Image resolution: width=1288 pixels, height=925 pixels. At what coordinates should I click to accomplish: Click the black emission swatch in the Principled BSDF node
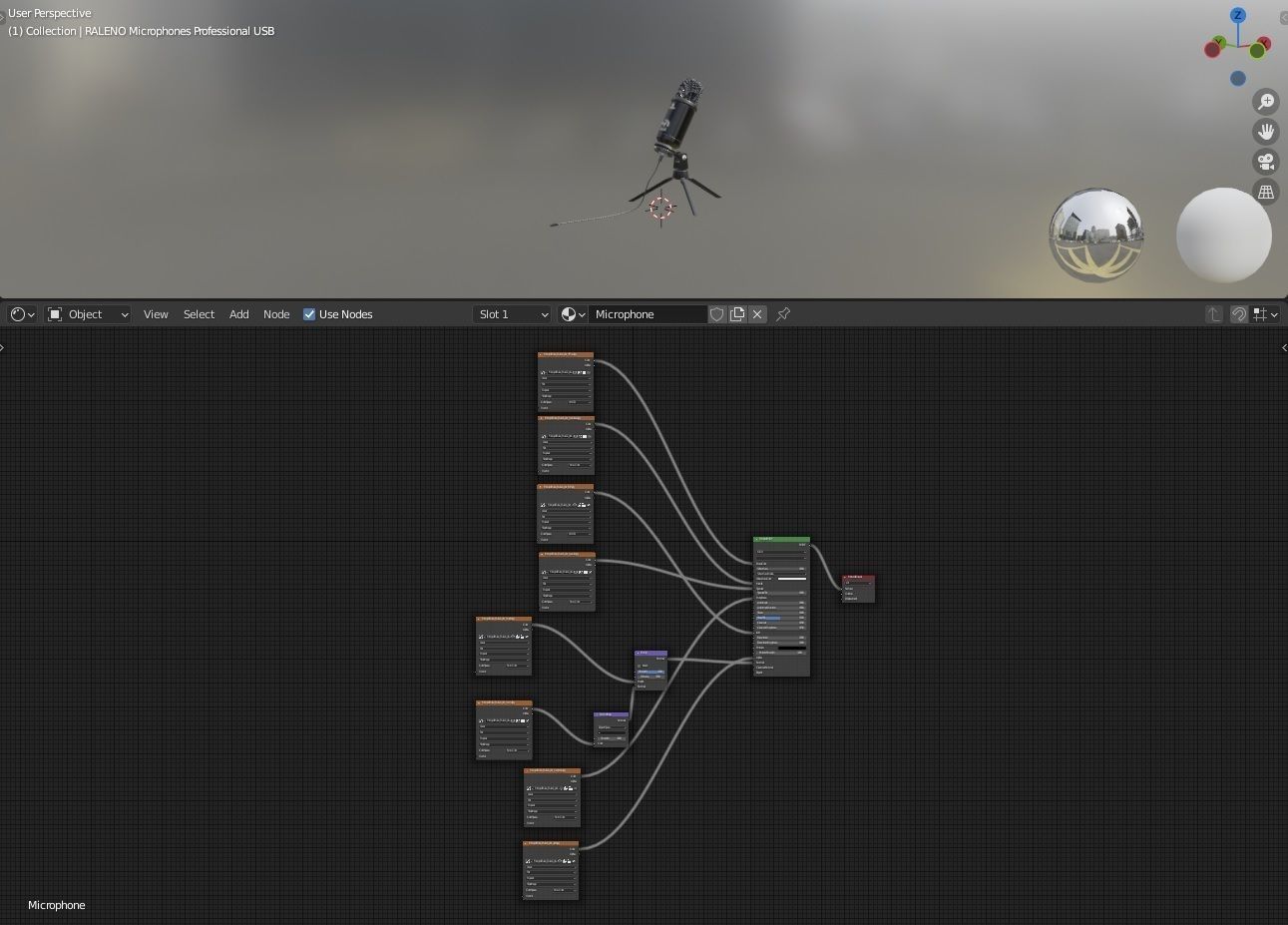pos(791,648)
